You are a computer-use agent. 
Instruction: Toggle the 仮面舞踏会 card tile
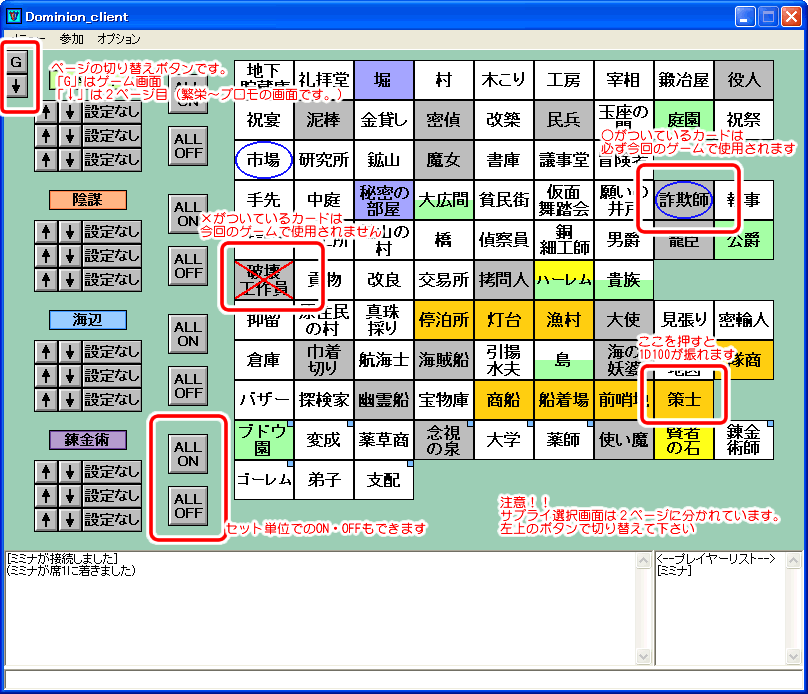point(563,200)
